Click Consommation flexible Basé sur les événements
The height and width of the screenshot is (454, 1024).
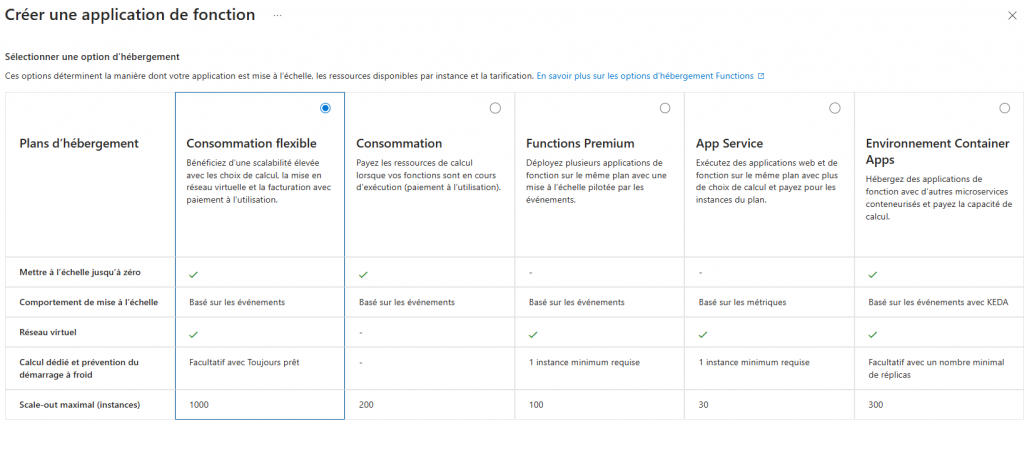click(x=237, y=302)
